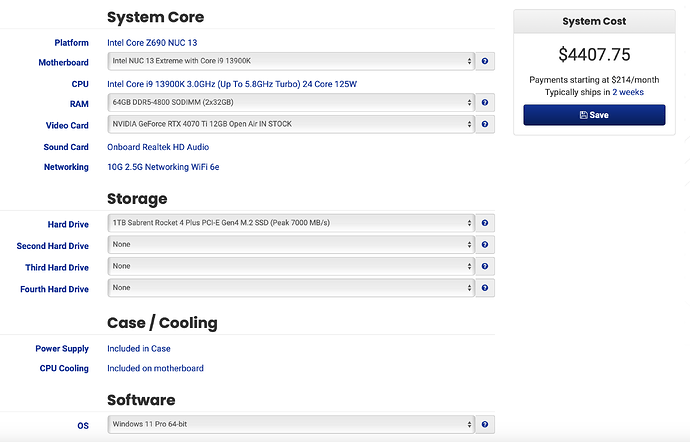Click the Included in Case text
Image resolution: width=690 pixels, height=442 pixels.
point(139,349)
